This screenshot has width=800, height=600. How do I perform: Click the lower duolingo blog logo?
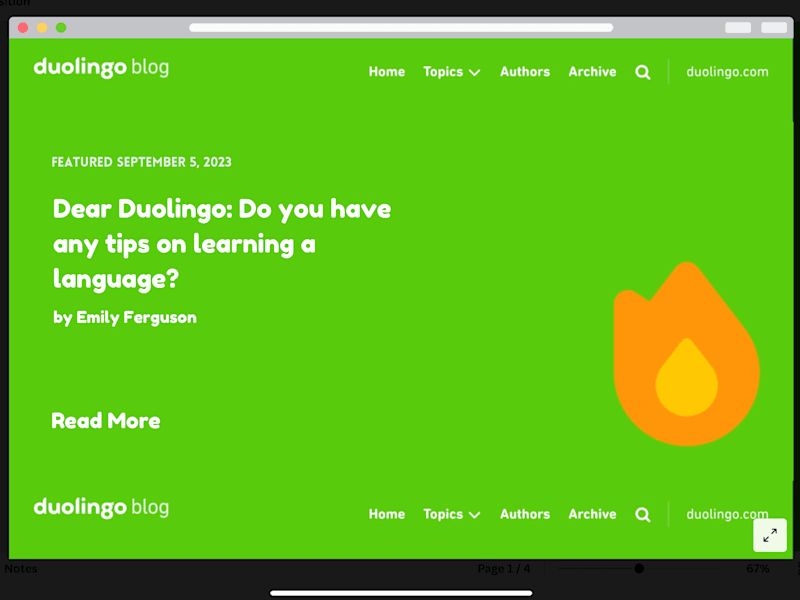101,508
